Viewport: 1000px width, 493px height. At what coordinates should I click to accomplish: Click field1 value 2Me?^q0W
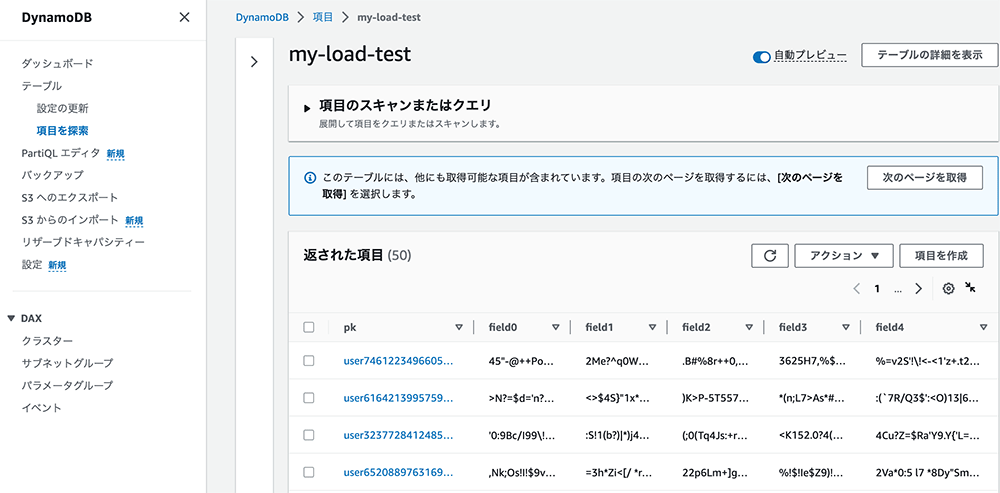[x=617, y=362]
